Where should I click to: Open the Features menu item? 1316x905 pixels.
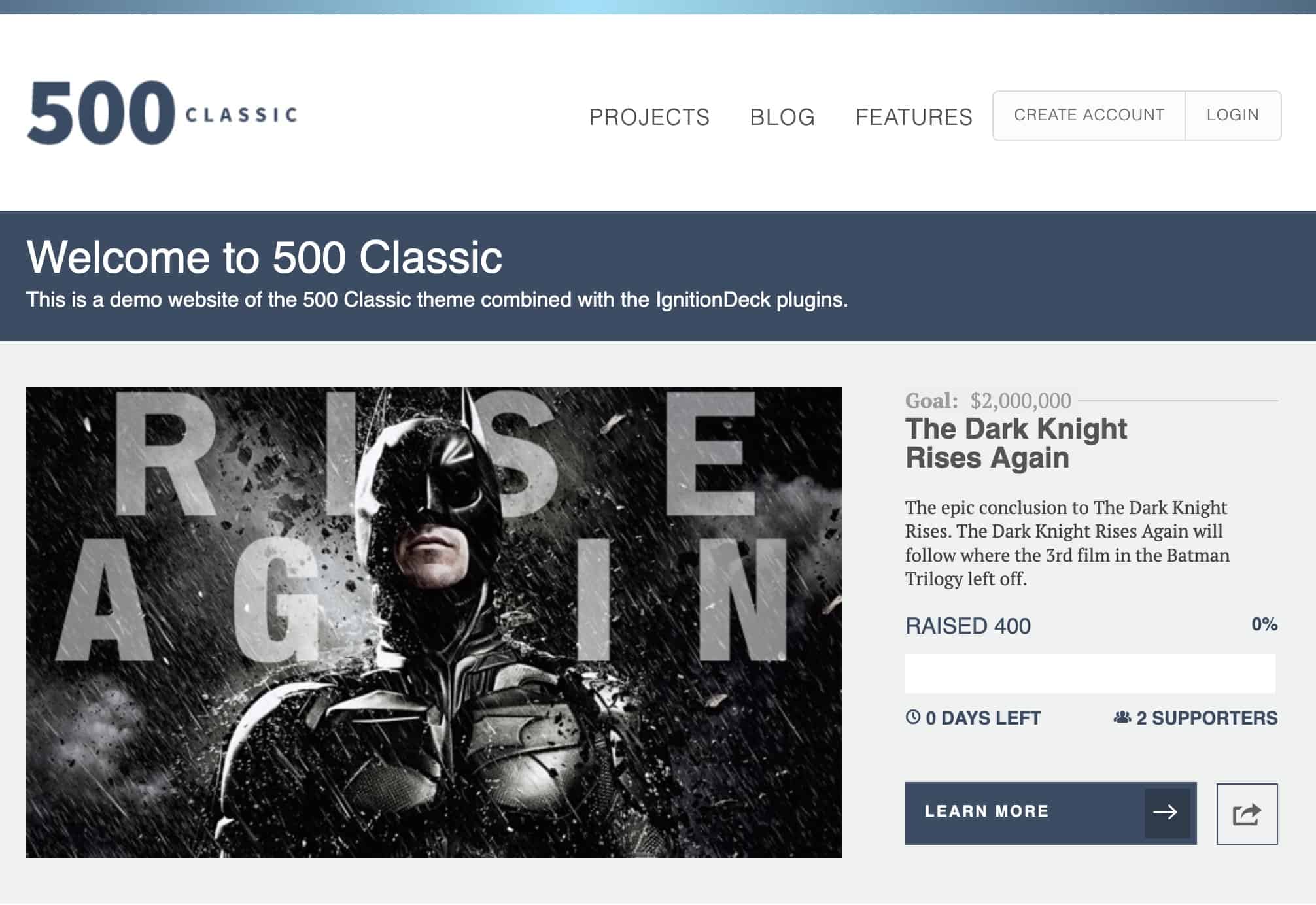[914, 117]
